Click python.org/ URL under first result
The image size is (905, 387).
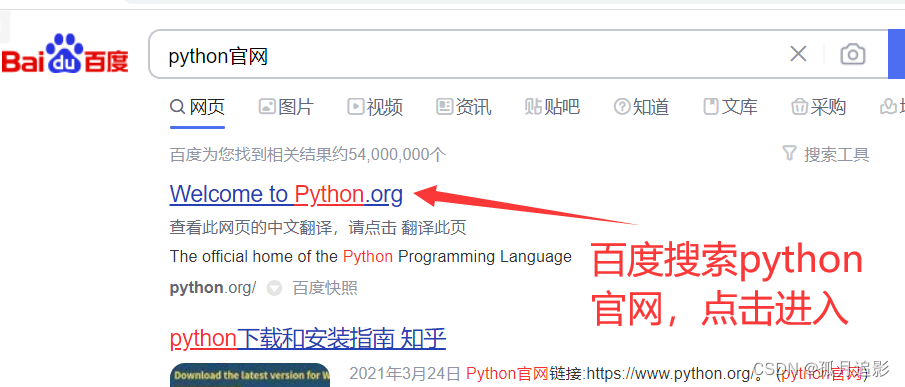pyautogui.click(x=212, y=288)
